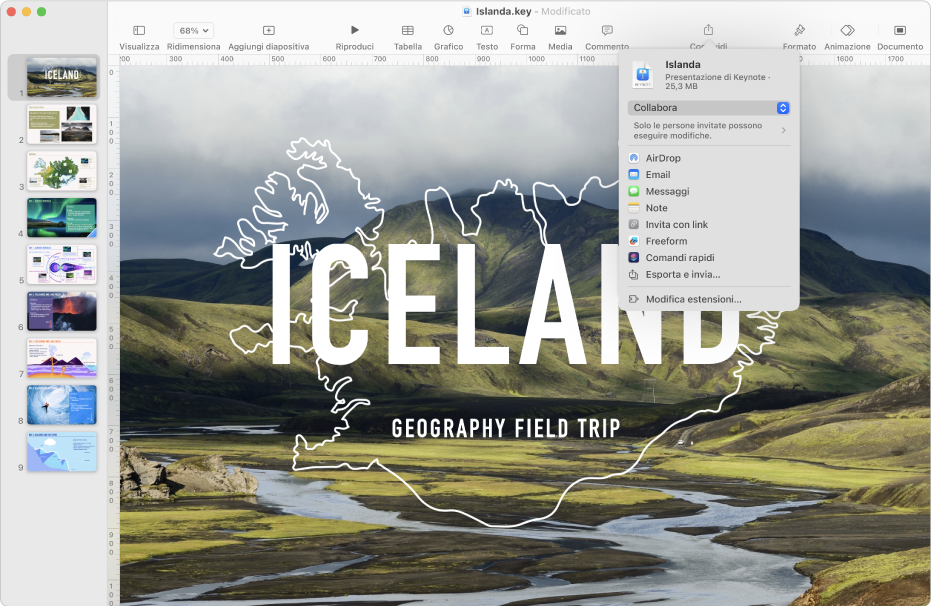Click the Media toolbar icon

(x=560, y=31)
